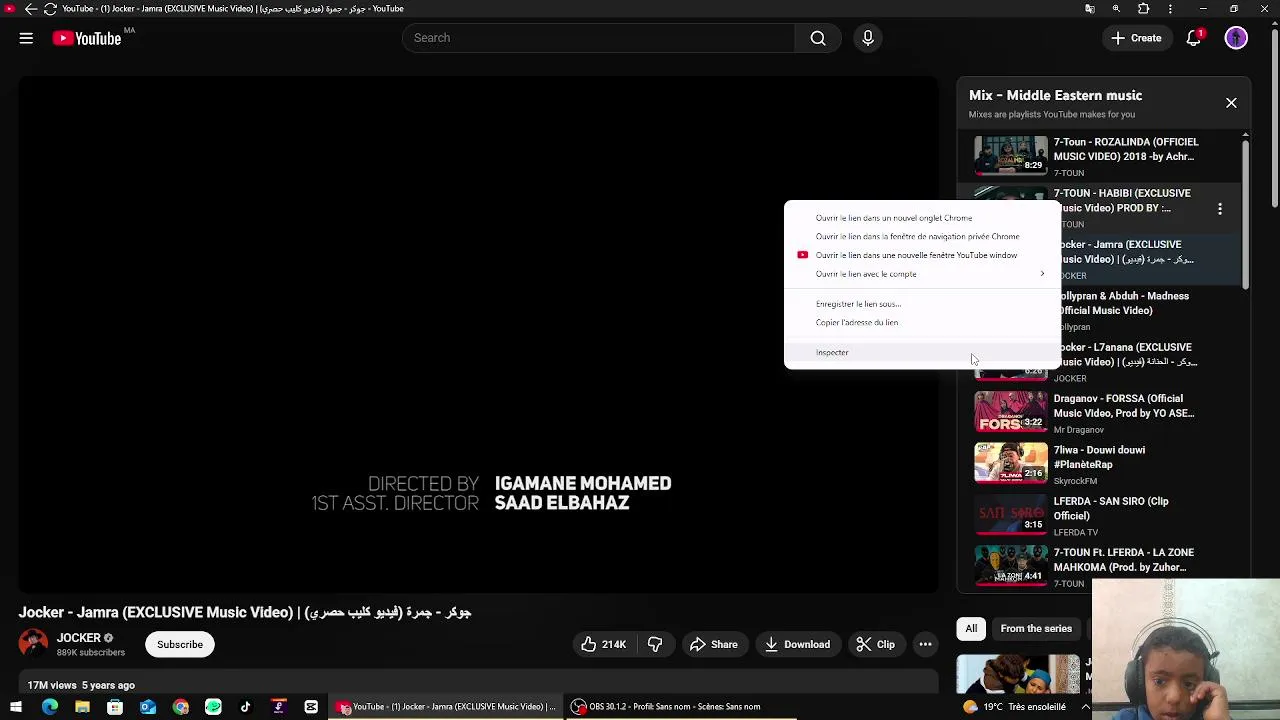This screenshot has width=1280, height=720.
Task: Select 'Inspecter' in context menu
Action: (922, 352)
